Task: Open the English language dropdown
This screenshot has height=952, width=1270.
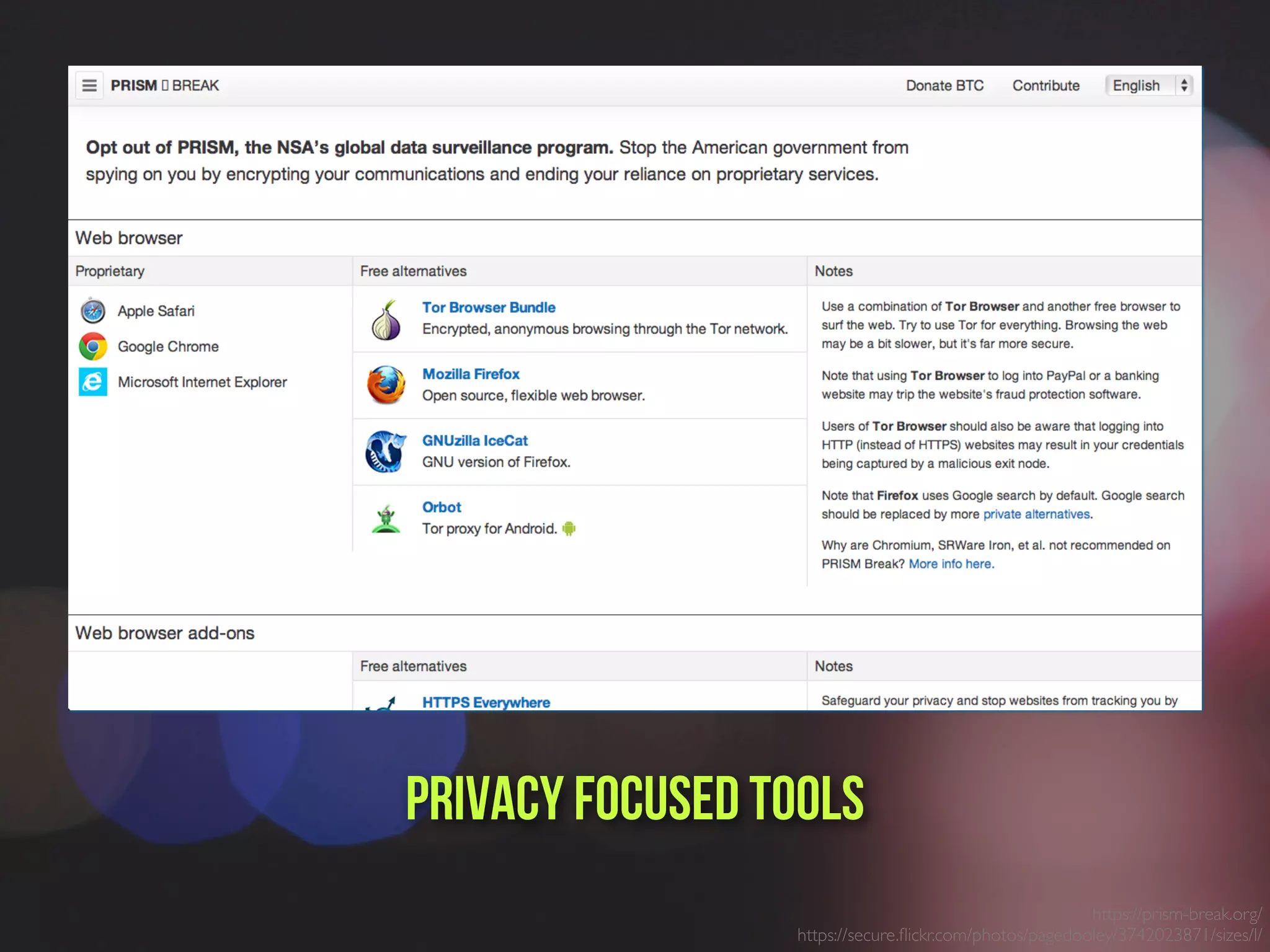Action: [1149, 86]
